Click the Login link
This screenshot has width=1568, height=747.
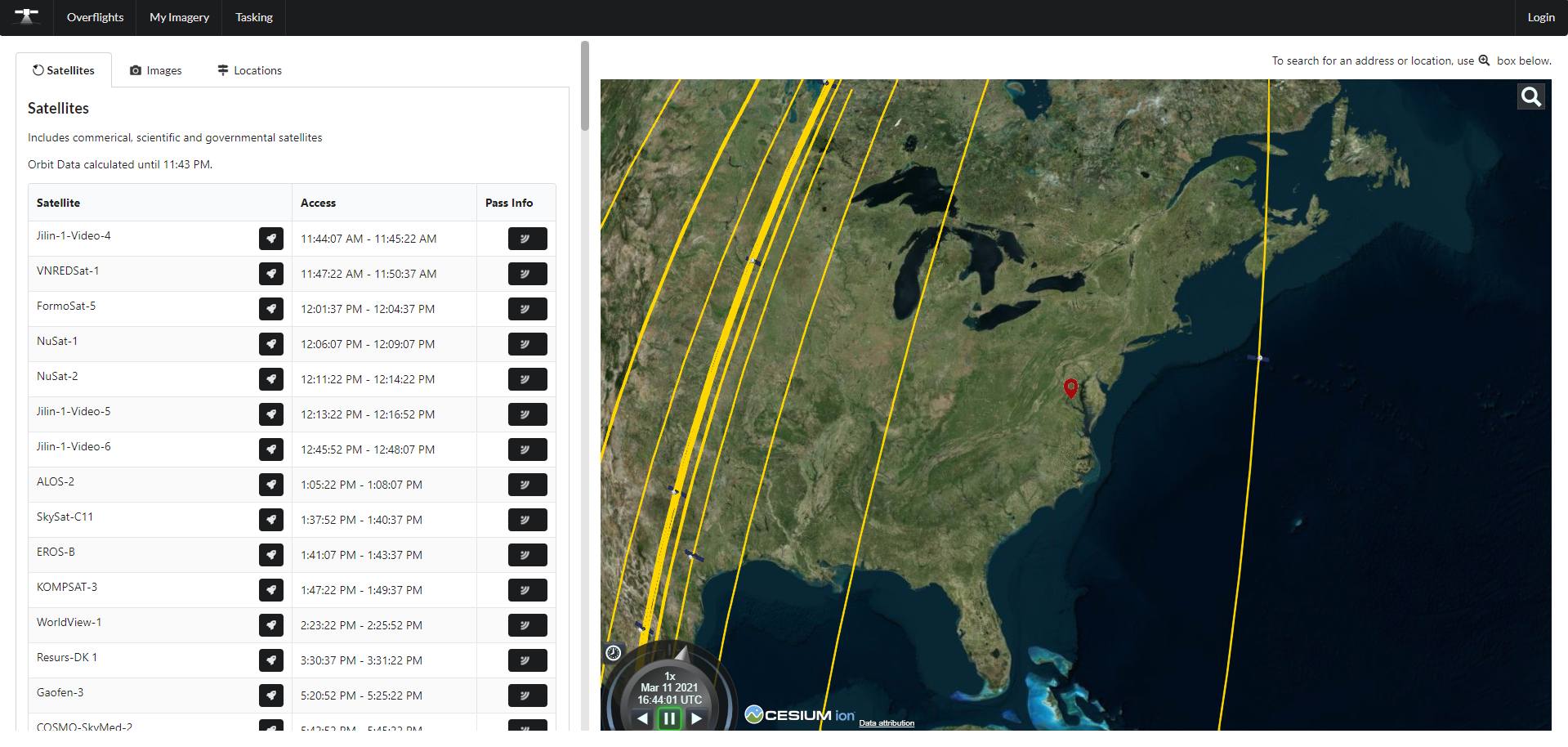[1541, 17]
